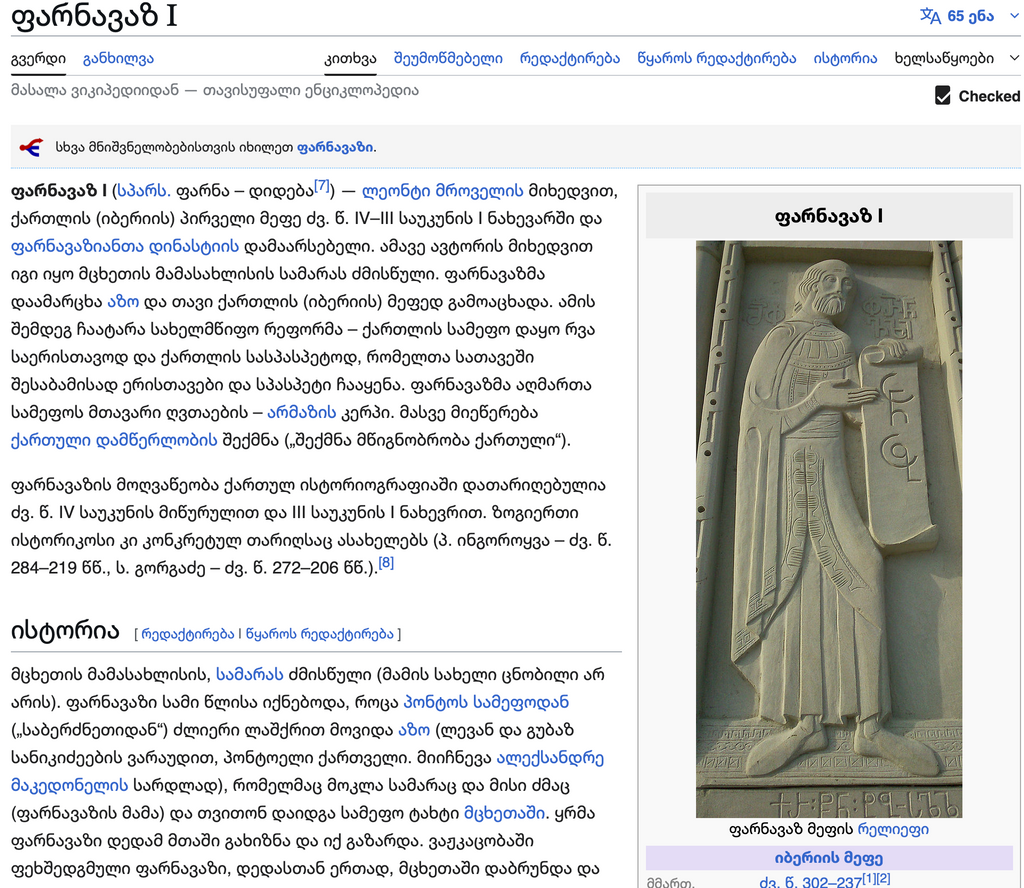This screenshot has width=1024, height=888.
Task: Open the პონტოს სამეფოდან link
Action: 486,703
